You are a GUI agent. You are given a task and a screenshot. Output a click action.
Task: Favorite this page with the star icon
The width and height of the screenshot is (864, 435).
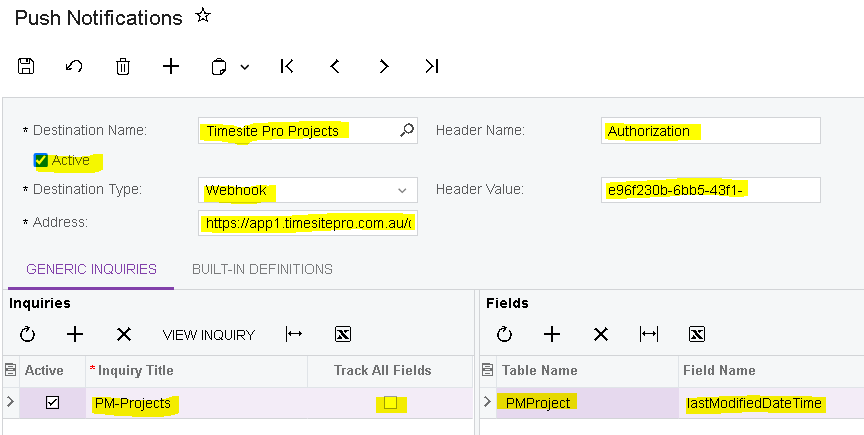pyautogui.click(x=203, y=16)
